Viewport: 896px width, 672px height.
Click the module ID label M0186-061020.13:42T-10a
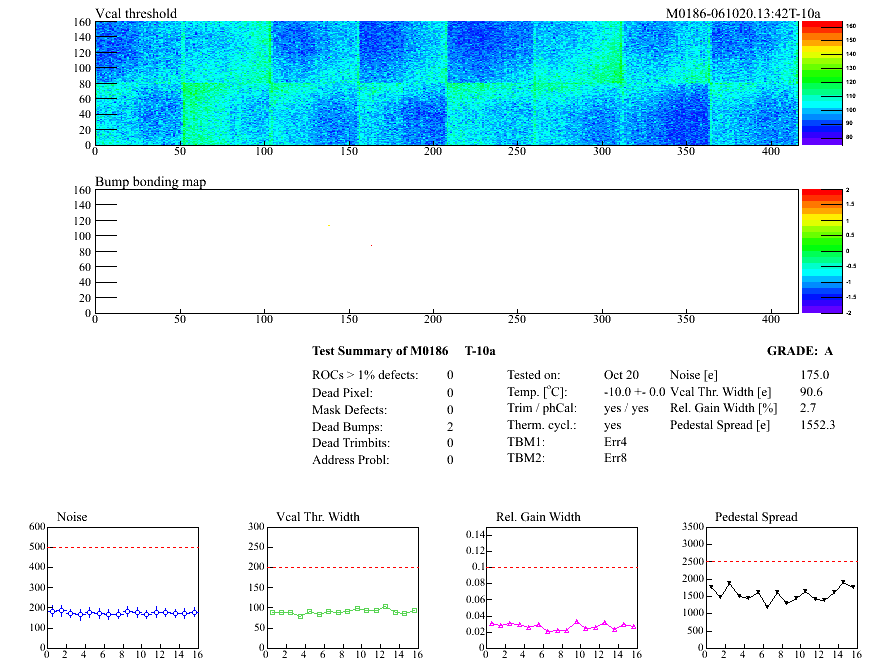[743, 13]
